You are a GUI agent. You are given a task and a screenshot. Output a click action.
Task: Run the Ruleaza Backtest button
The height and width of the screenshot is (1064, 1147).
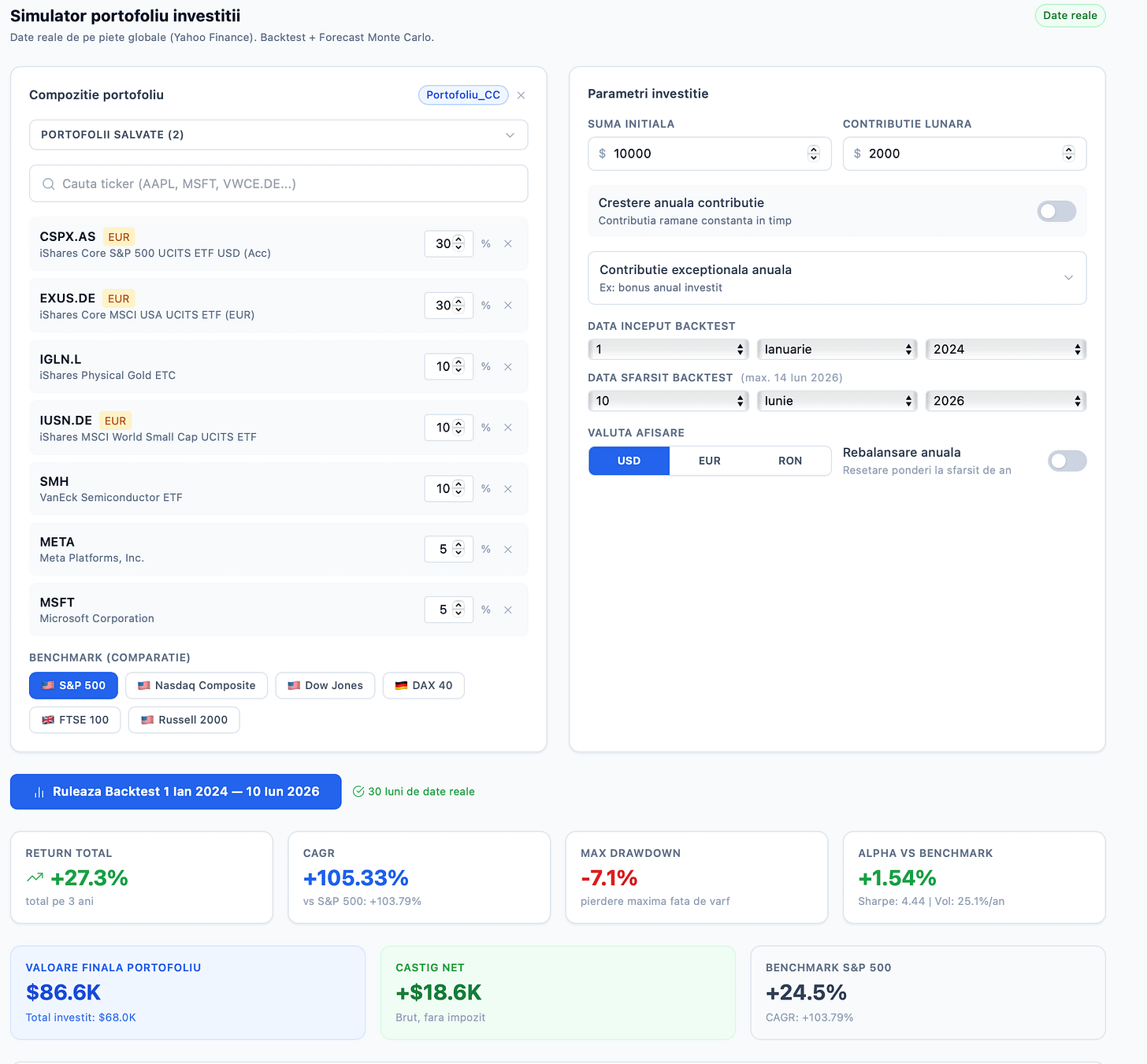pos(176,792)
